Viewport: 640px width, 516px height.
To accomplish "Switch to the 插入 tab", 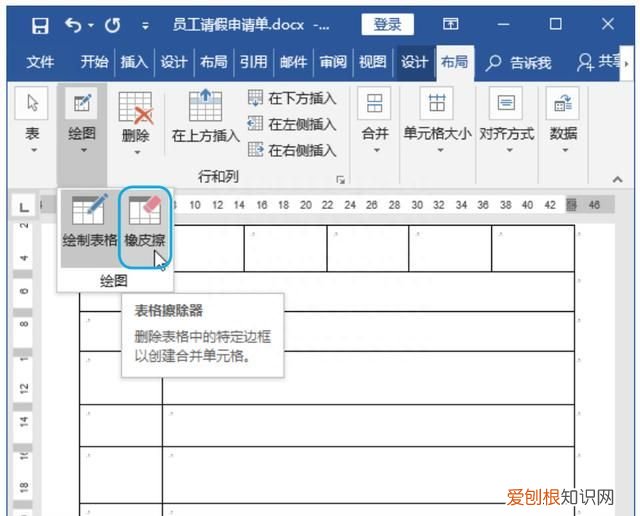I will tap(134, 62).
